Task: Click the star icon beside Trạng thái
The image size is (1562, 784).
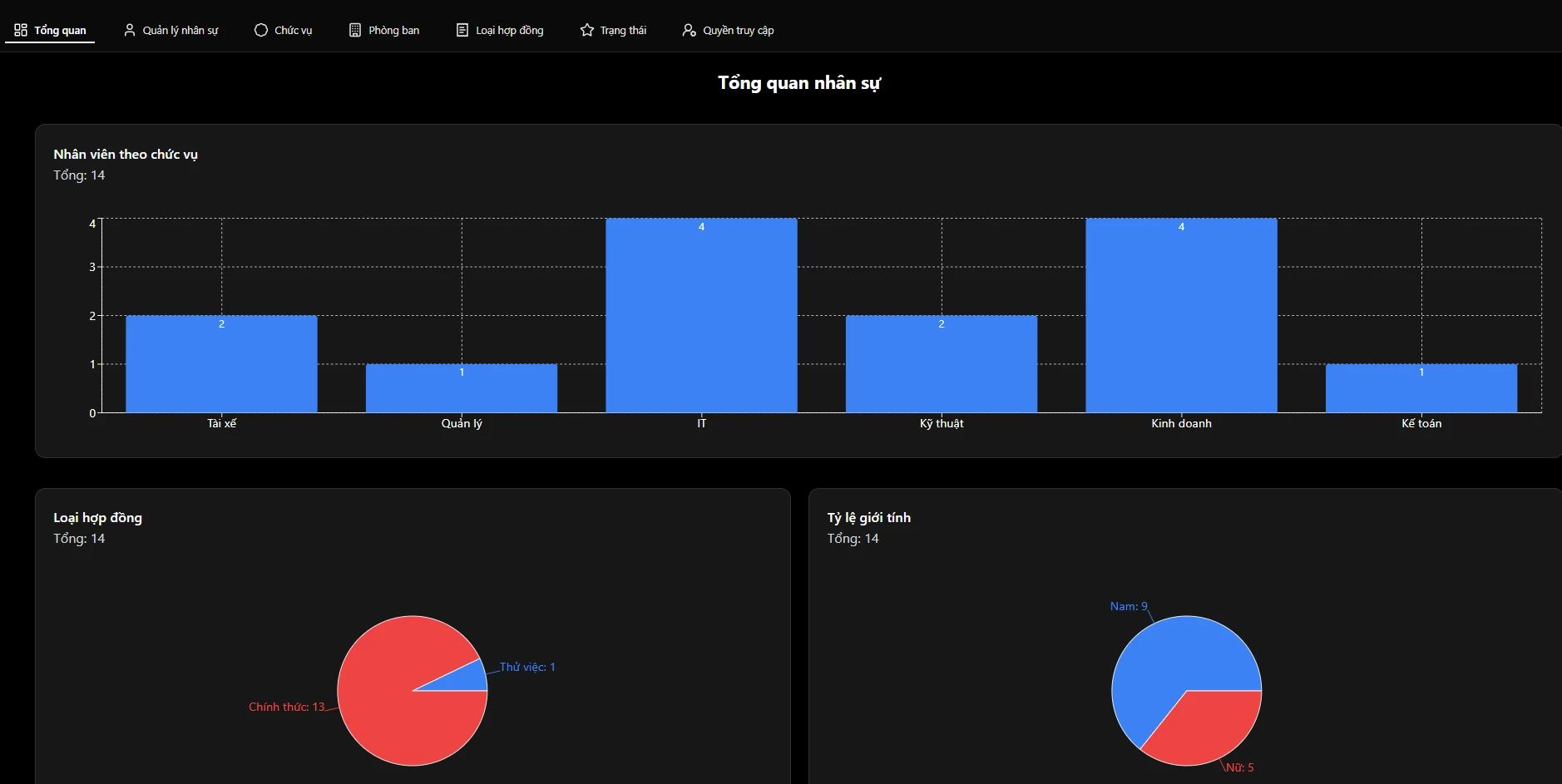Action: (587, 30)
